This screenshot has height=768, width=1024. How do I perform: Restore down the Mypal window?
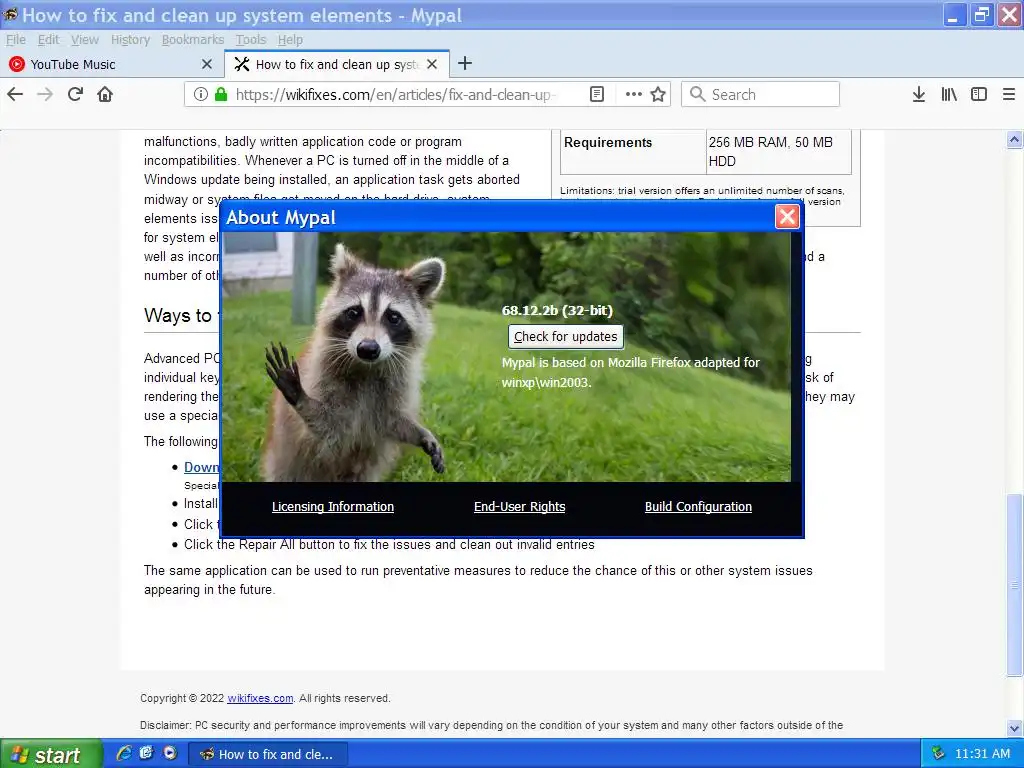[982, 15]
